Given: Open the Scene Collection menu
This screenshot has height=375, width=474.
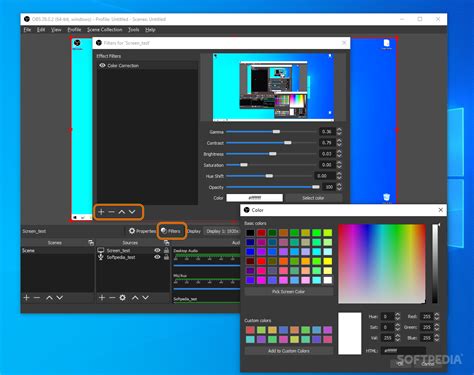Looking at the screenshot, I should click(105, 30).
